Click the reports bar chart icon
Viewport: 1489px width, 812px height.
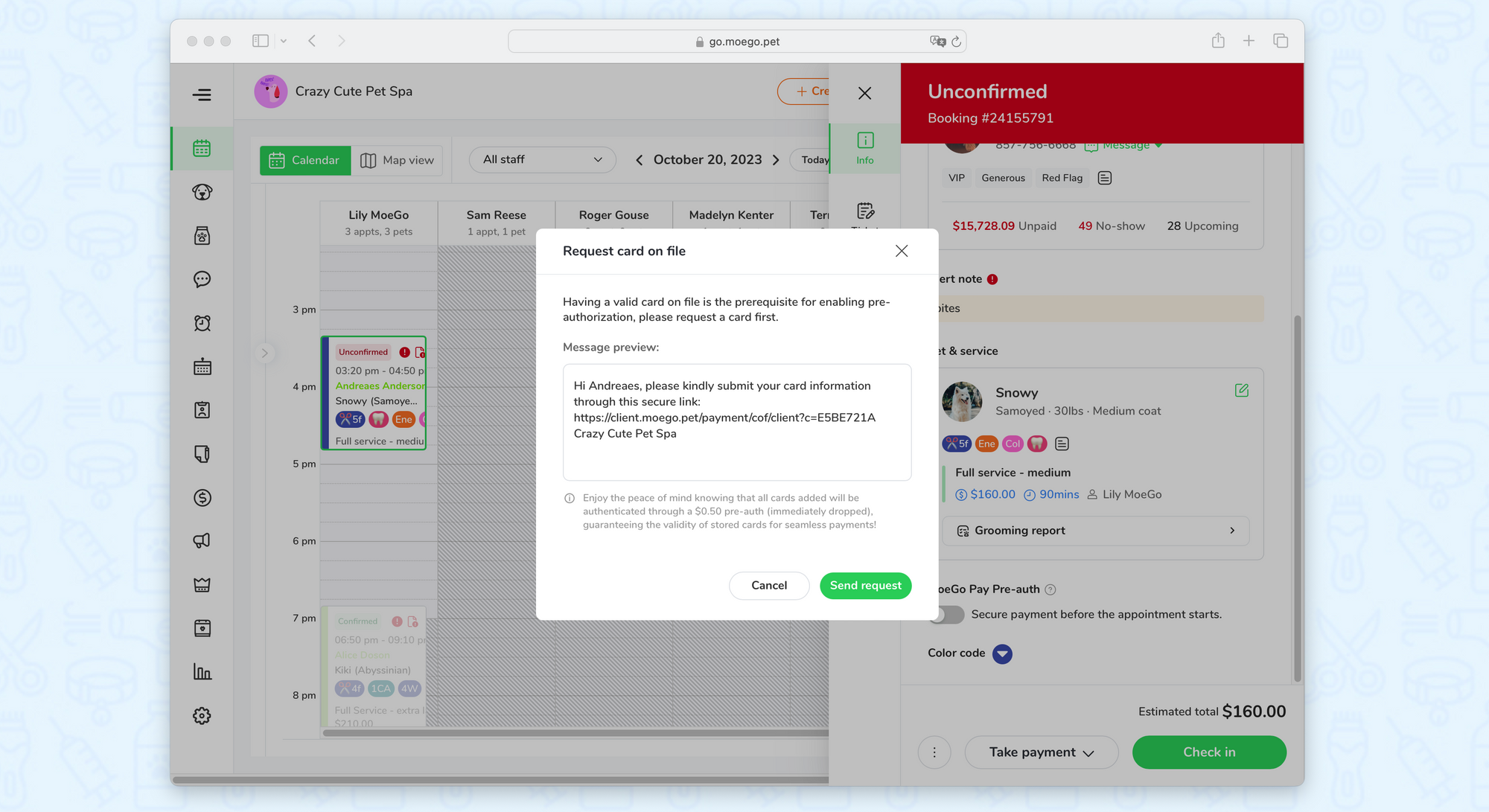point(202,672)
